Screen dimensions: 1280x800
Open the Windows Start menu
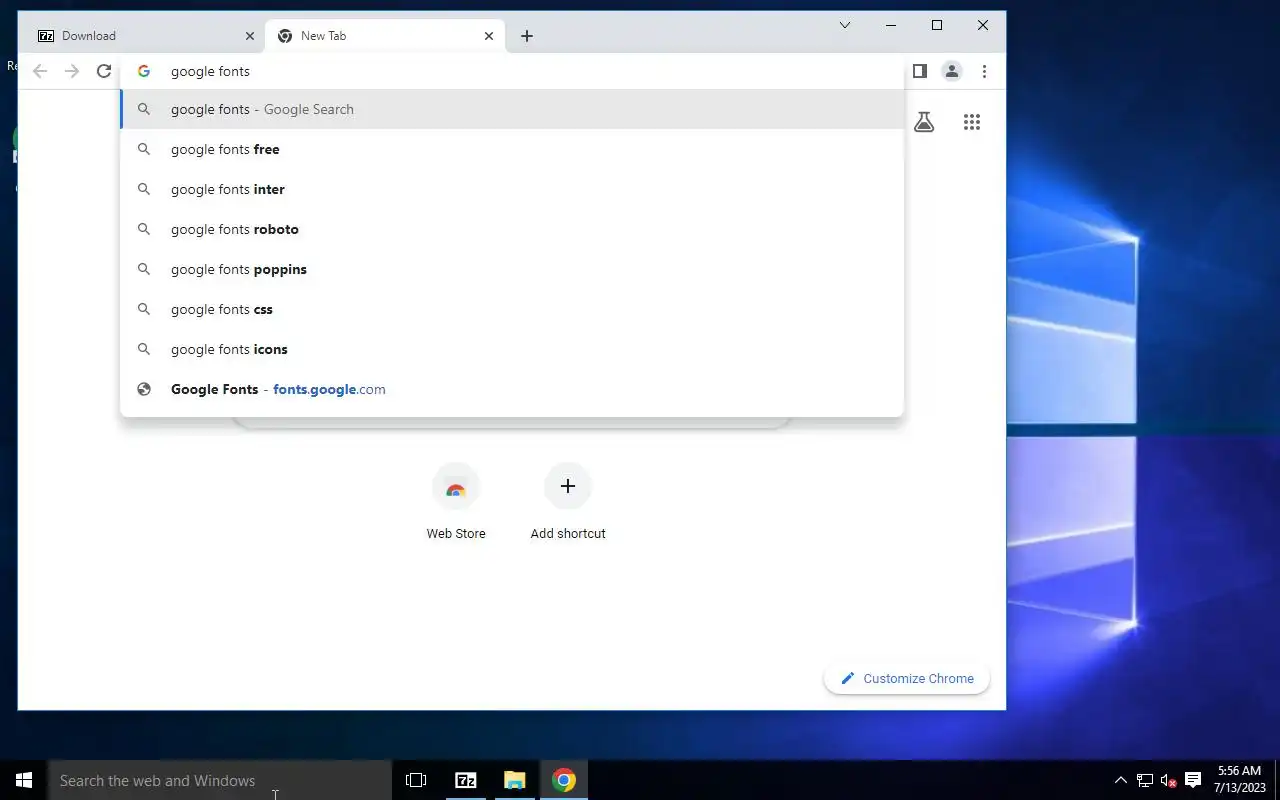[24, 780]
